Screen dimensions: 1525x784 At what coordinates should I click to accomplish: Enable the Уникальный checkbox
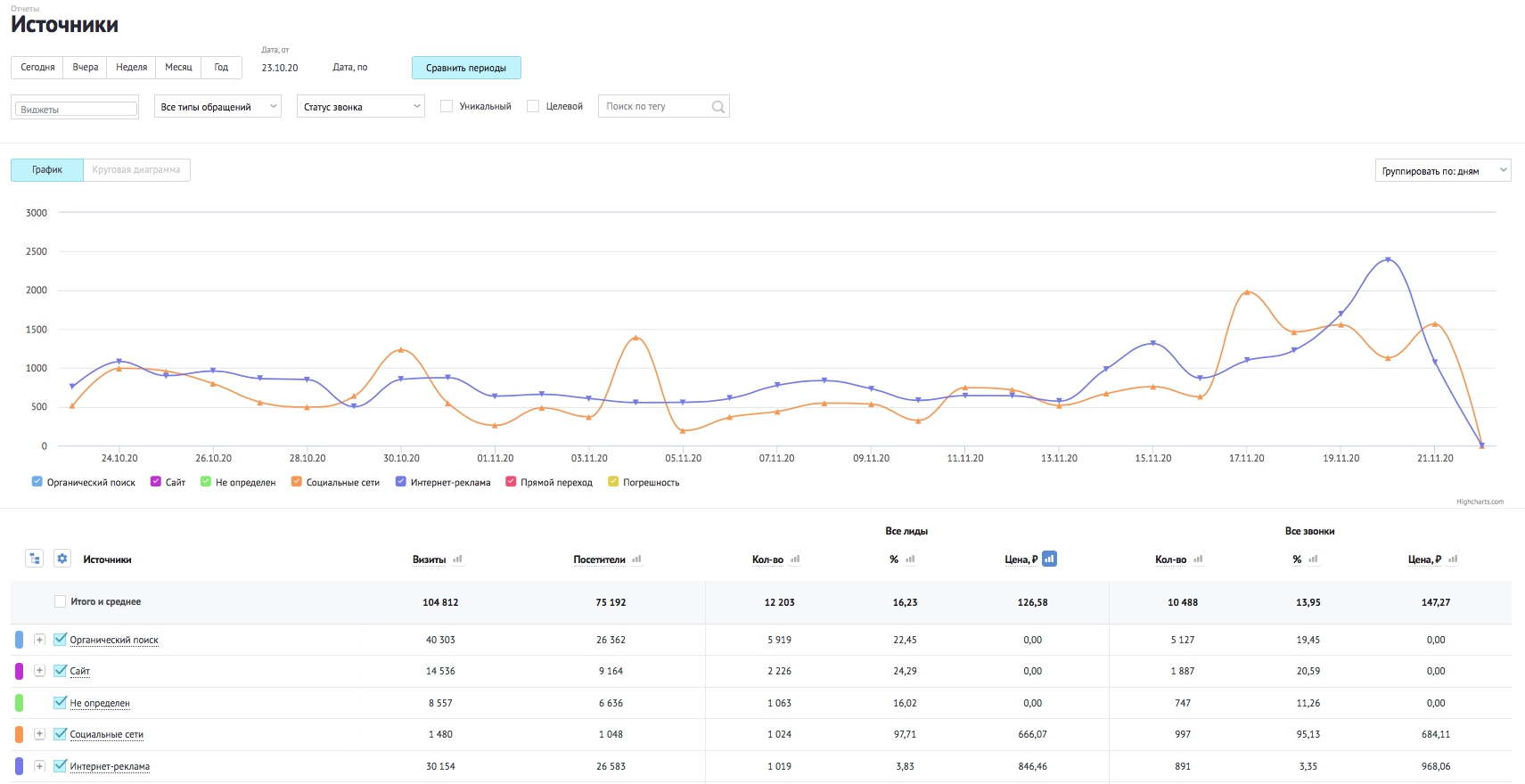pyautogui.click(x=447, y=106)
